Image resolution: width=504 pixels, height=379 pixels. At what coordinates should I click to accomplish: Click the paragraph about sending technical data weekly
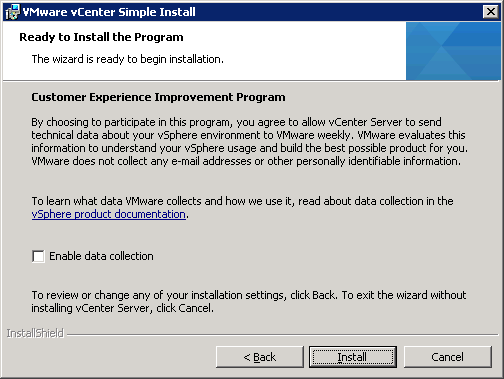(249, 141)
